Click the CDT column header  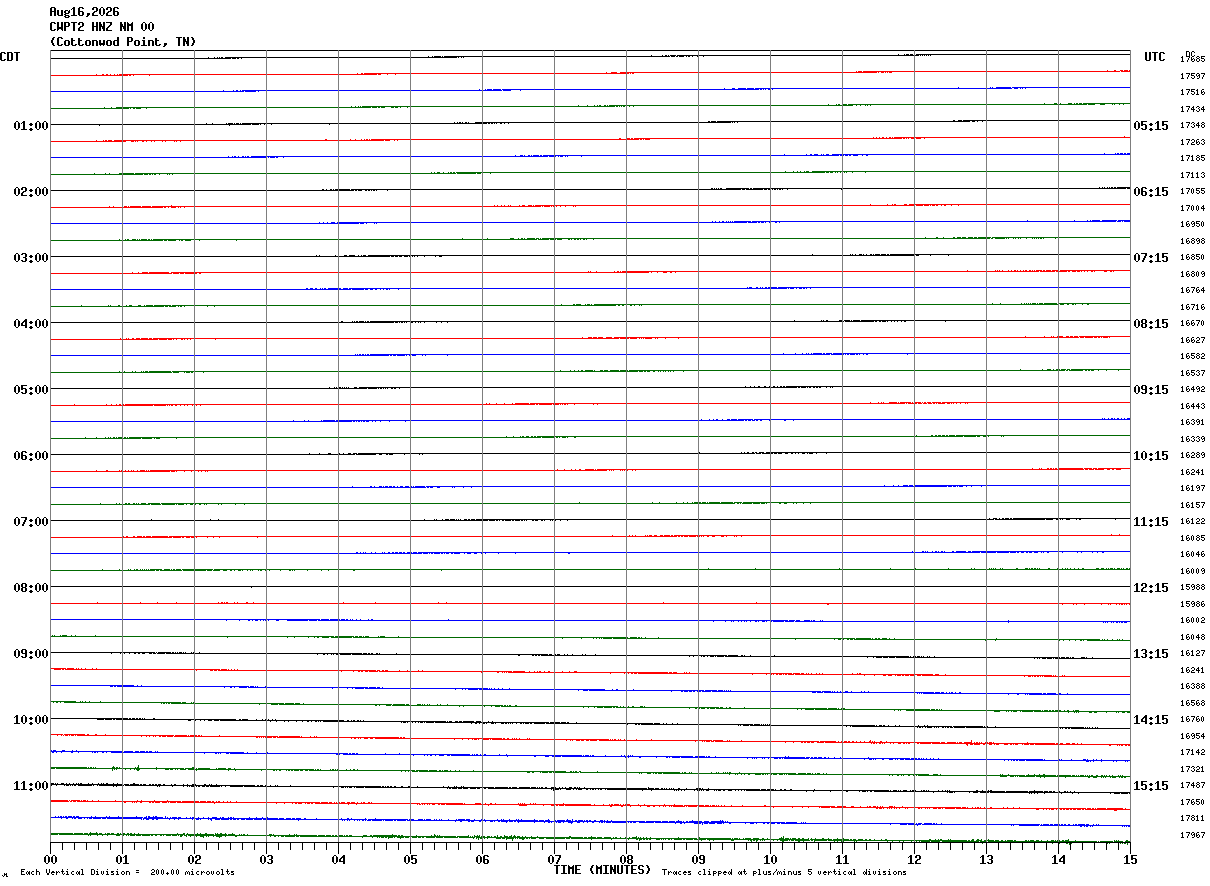[10, 57]
